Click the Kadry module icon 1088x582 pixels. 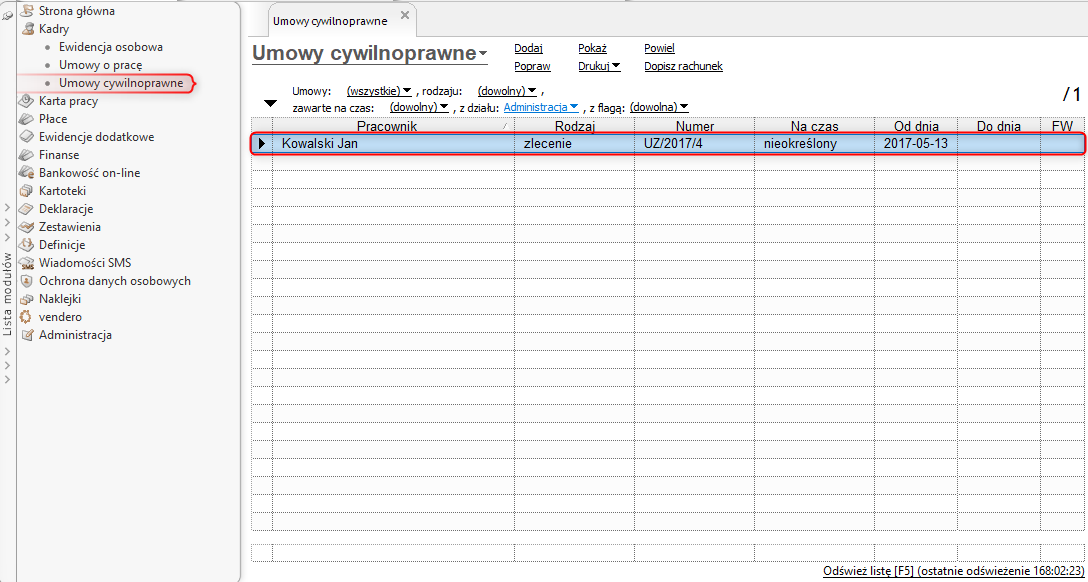click(x=28, y=29)
